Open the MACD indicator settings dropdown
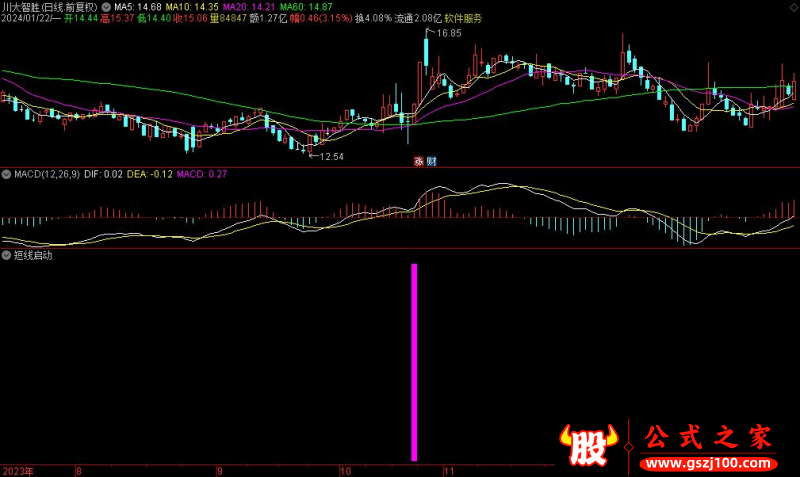Image resolution: width=800 pixels, height=477 pixels. coord(6,174)
